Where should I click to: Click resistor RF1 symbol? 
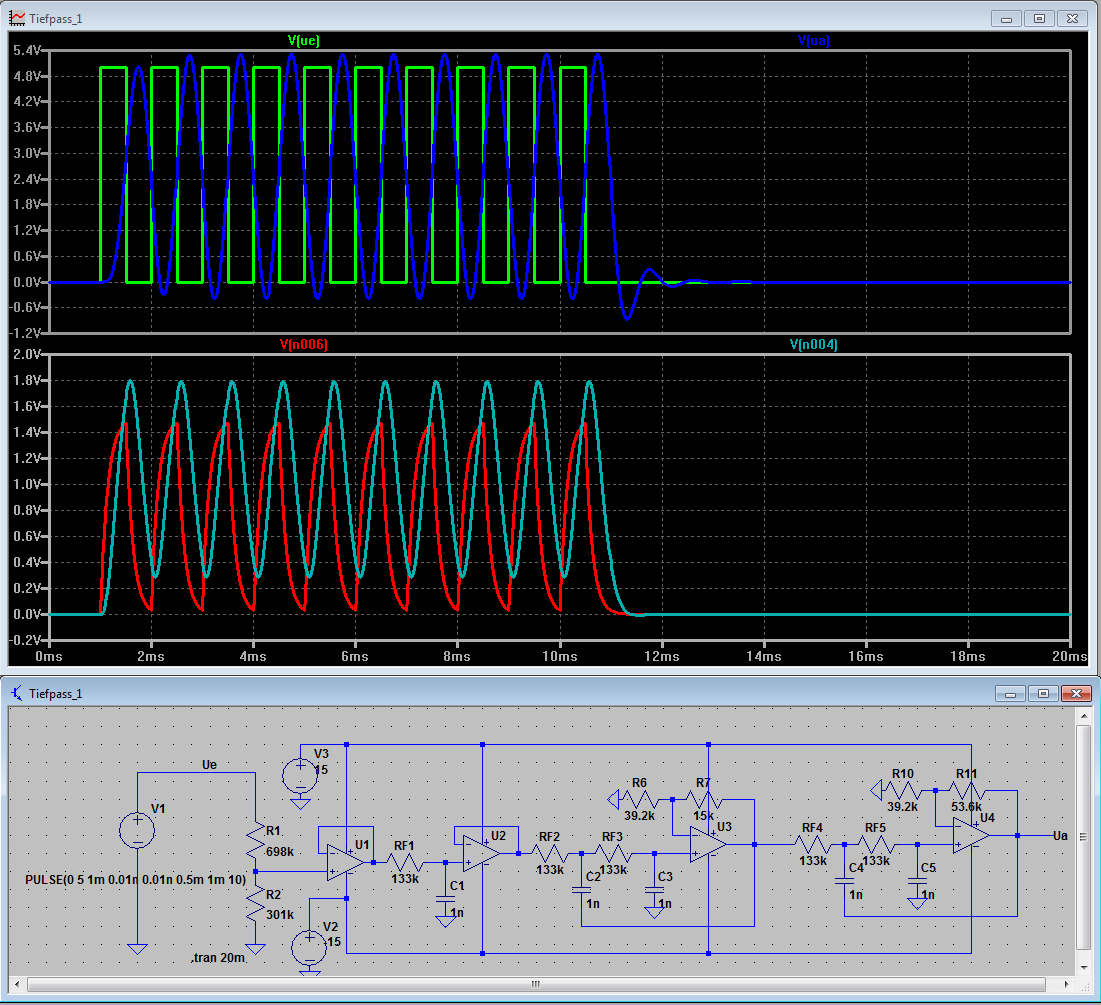[405, 861]
